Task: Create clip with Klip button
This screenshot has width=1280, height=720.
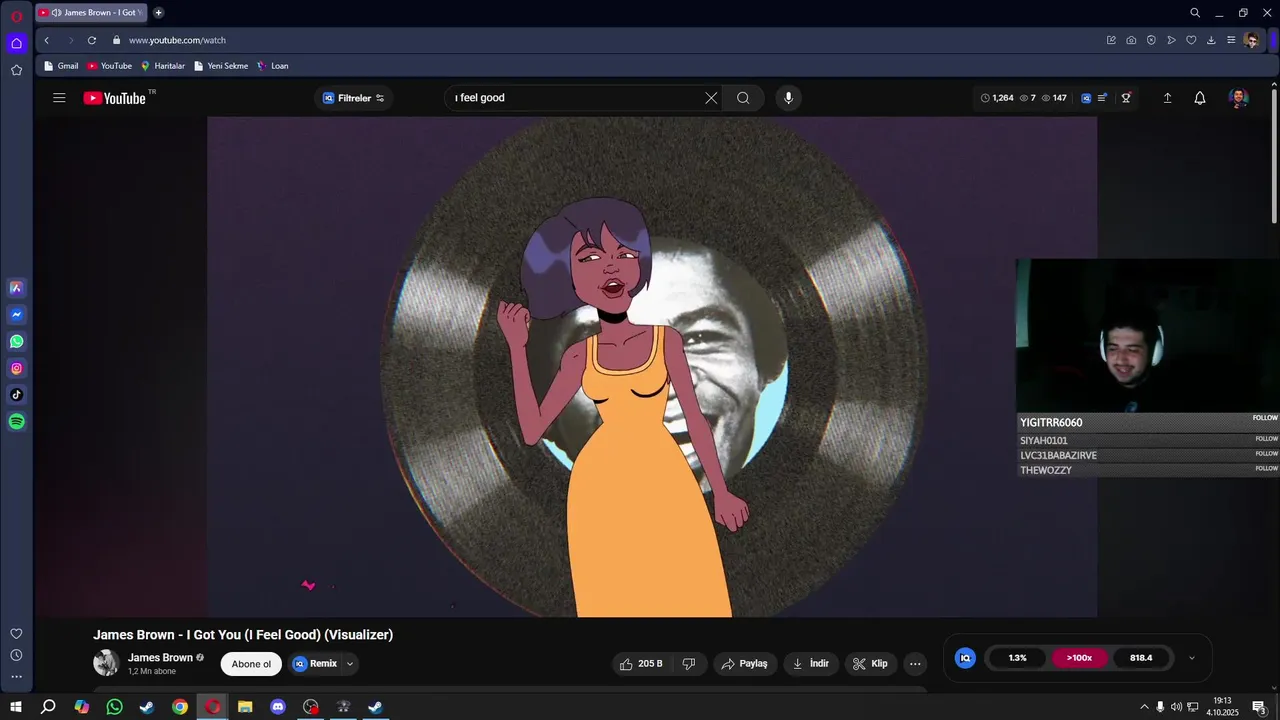Action: [870, 664]
